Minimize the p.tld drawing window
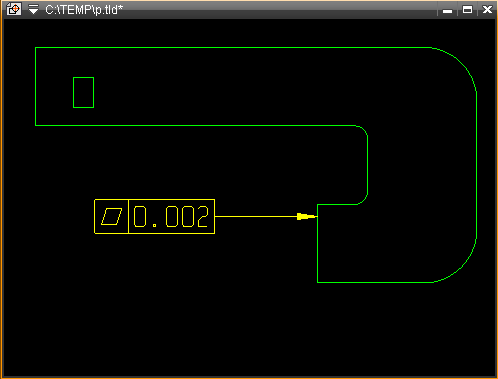Image resolution: width=498 pixels, height=379 pixels. coord(447,10)
